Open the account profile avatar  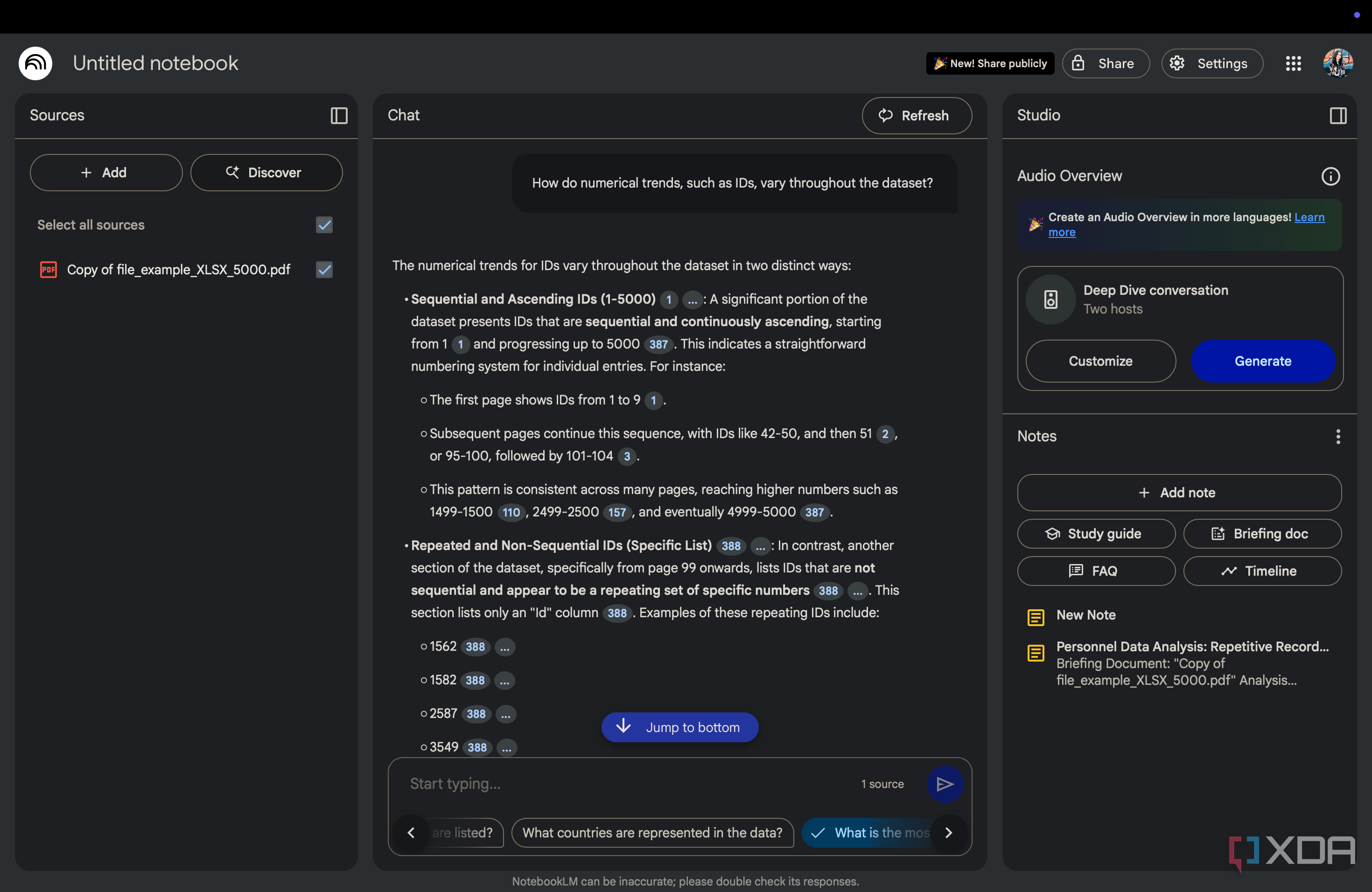coord(1337,63)
